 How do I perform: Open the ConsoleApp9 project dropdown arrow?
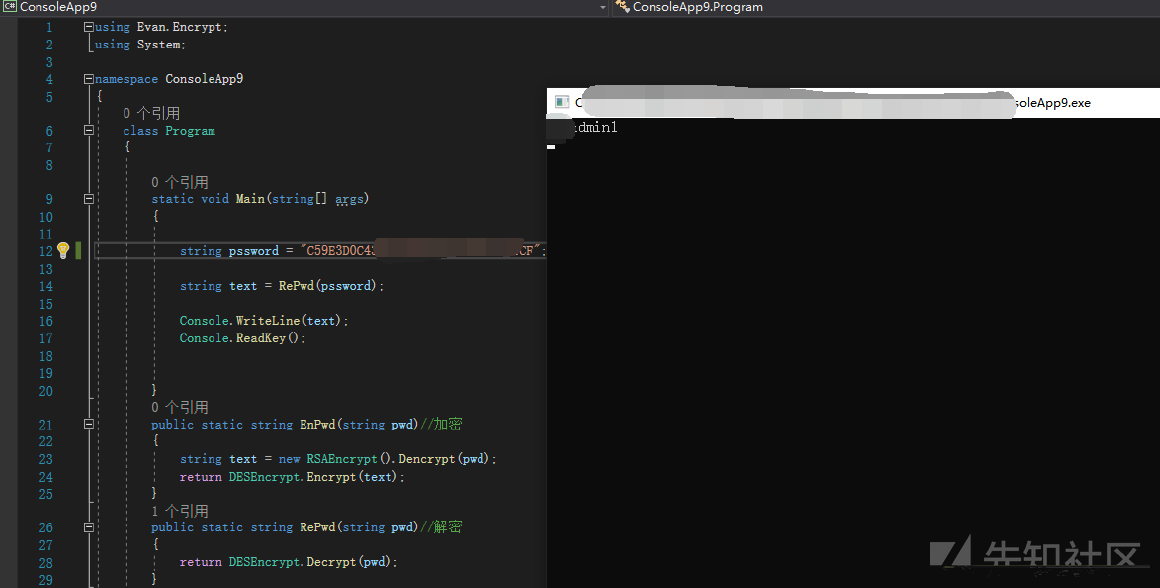coord(602,7)
